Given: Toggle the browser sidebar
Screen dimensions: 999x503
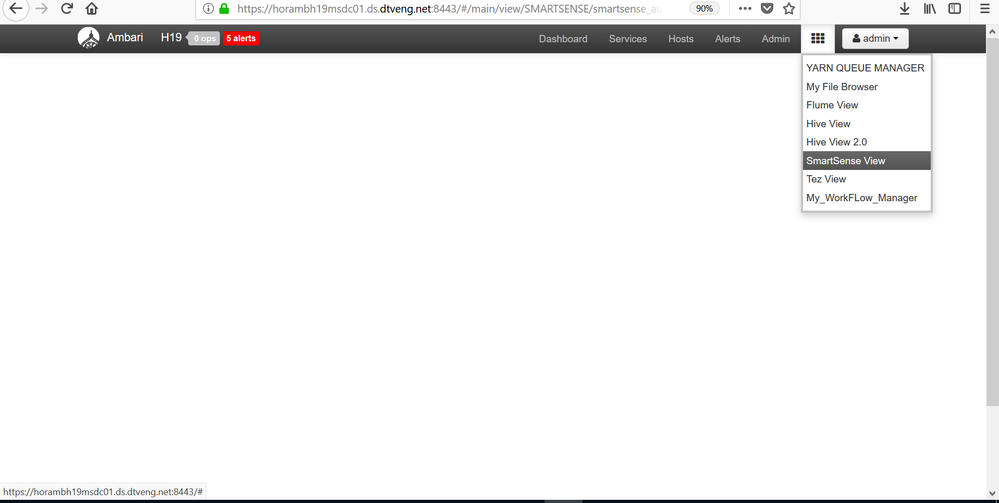Looking at the screenshot, I should tap(954, 9).
